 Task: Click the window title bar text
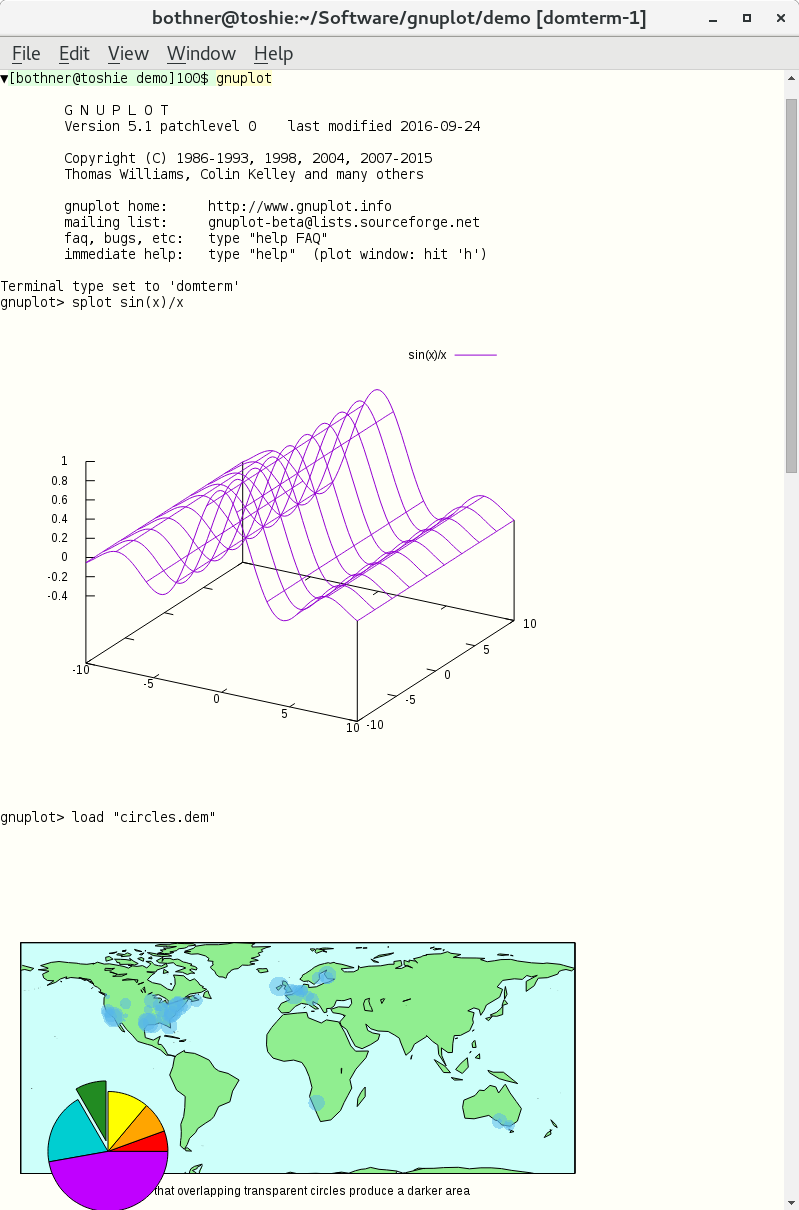399,18
